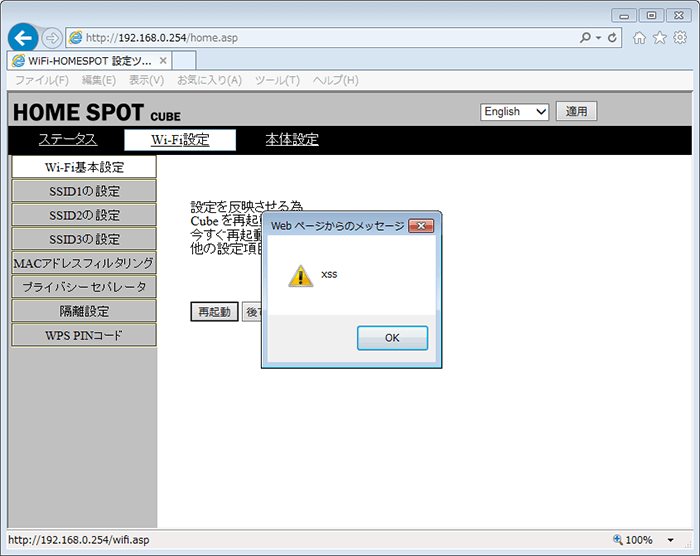This screenshot has height=556, width=700.
Task: Expand the English language dropdown
Action: (x=514, y=112)
